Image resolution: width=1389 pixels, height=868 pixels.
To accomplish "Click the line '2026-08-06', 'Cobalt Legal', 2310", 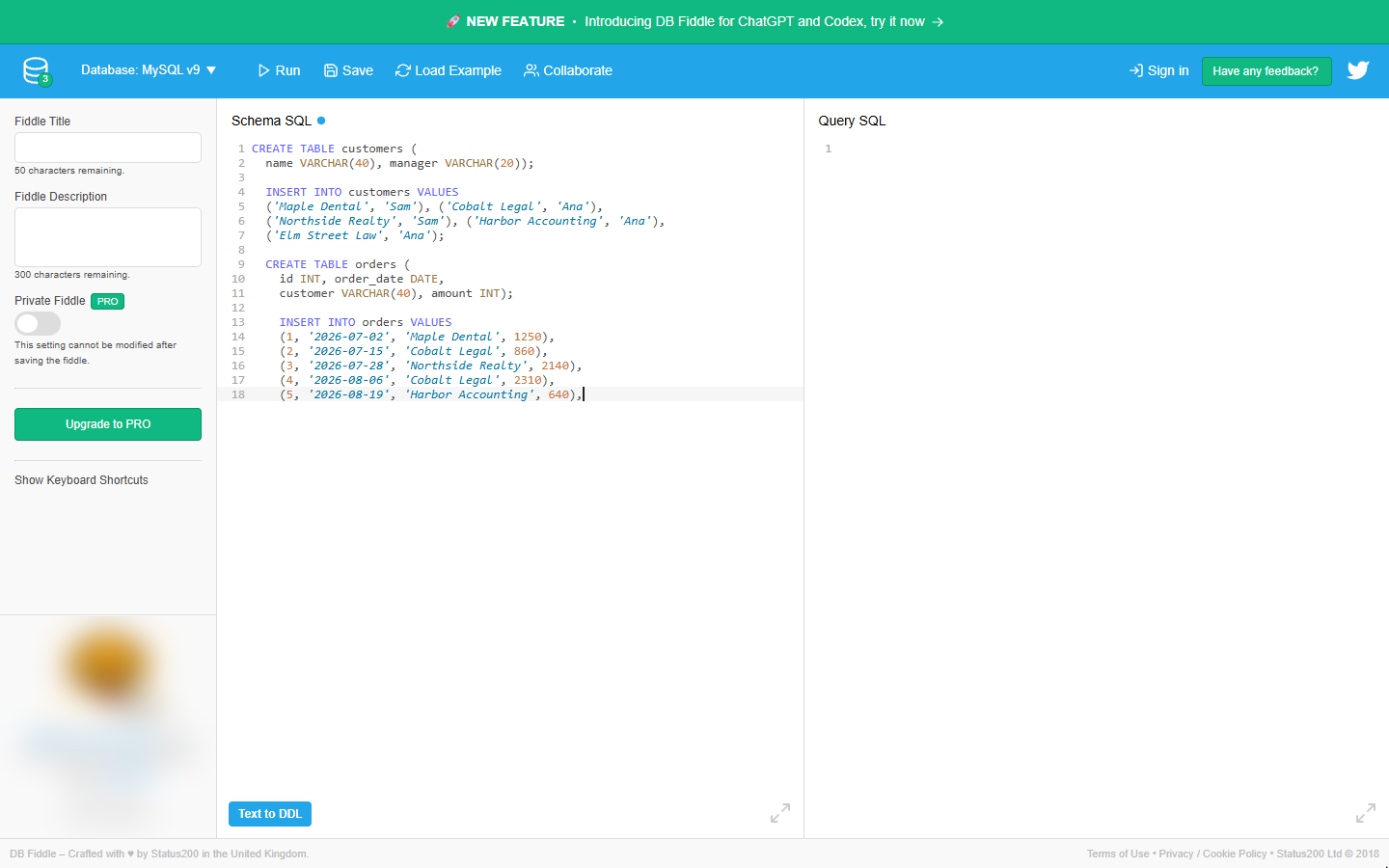I will tap(417, 381).
